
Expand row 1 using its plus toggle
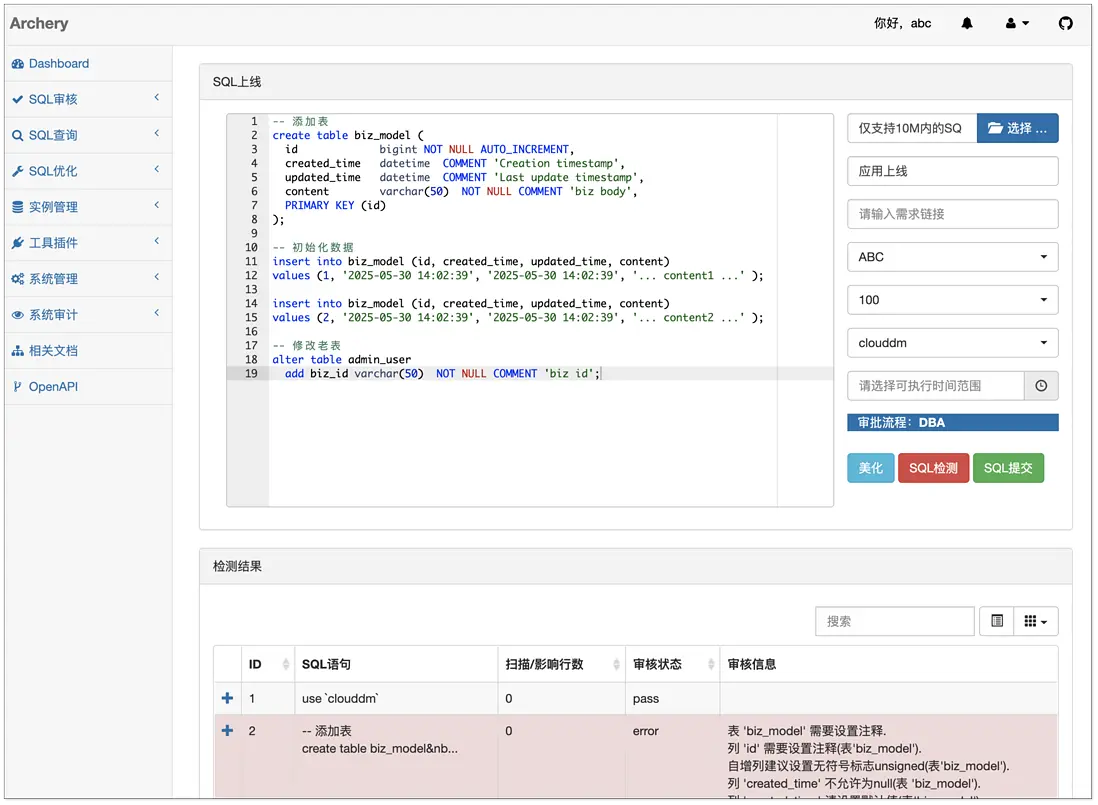coord(227,698)
